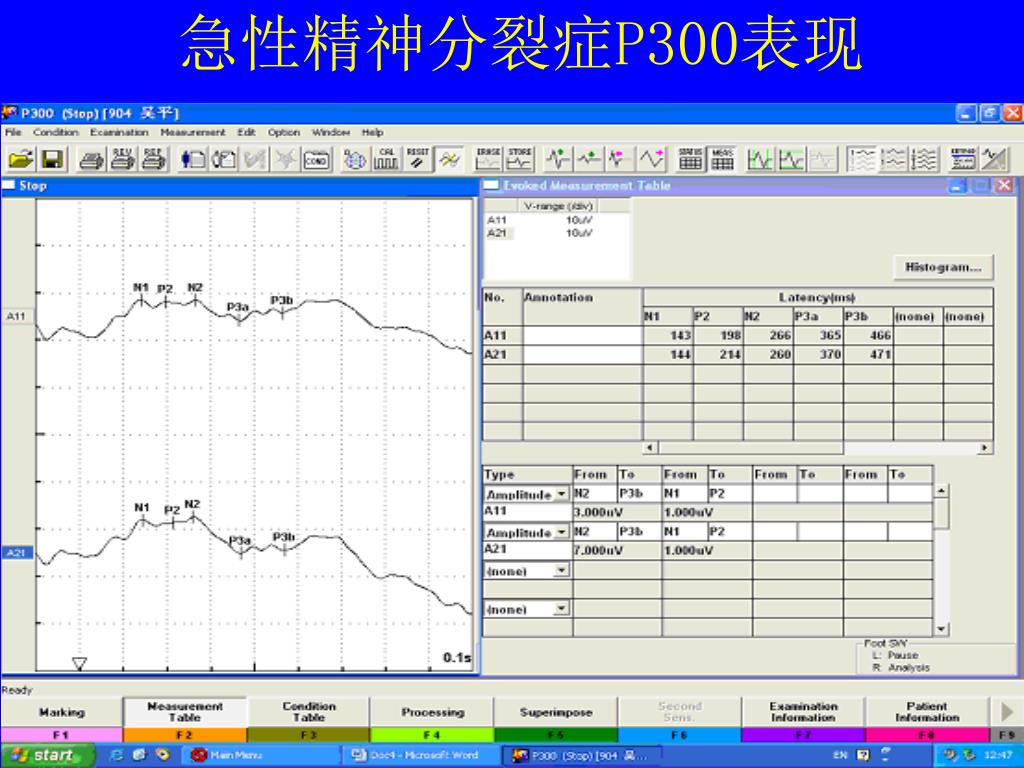
Task: Click amplitude table scroll down arrow
Action: [x=941, y=629]
